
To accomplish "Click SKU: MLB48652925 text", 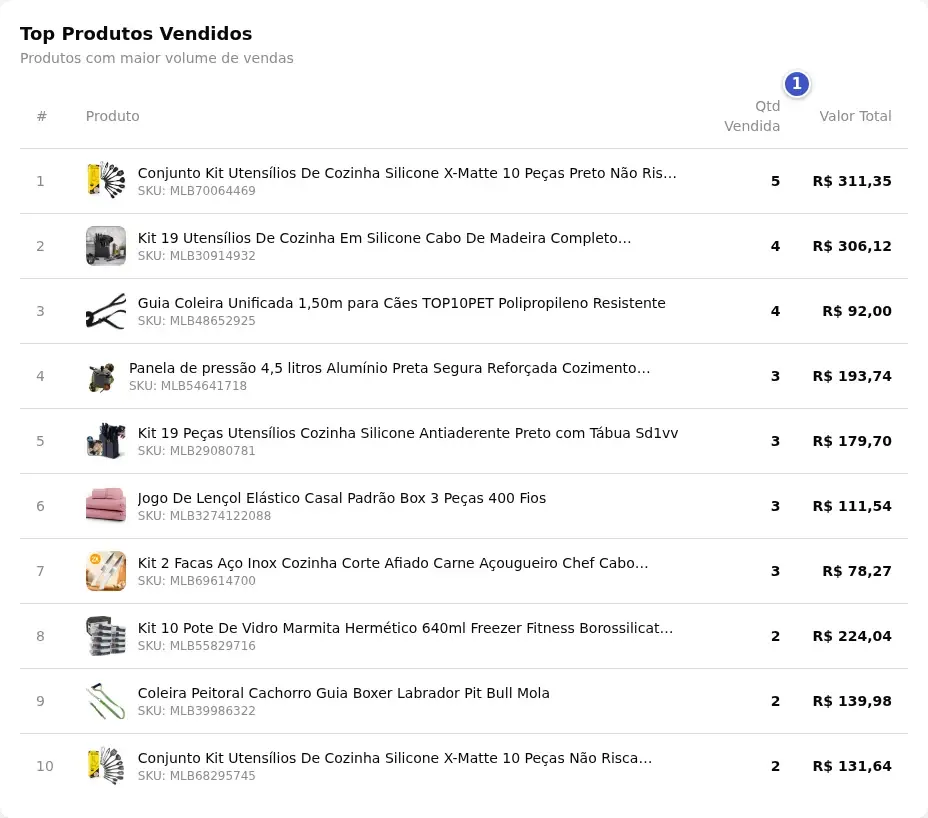I will pos(196,321).
